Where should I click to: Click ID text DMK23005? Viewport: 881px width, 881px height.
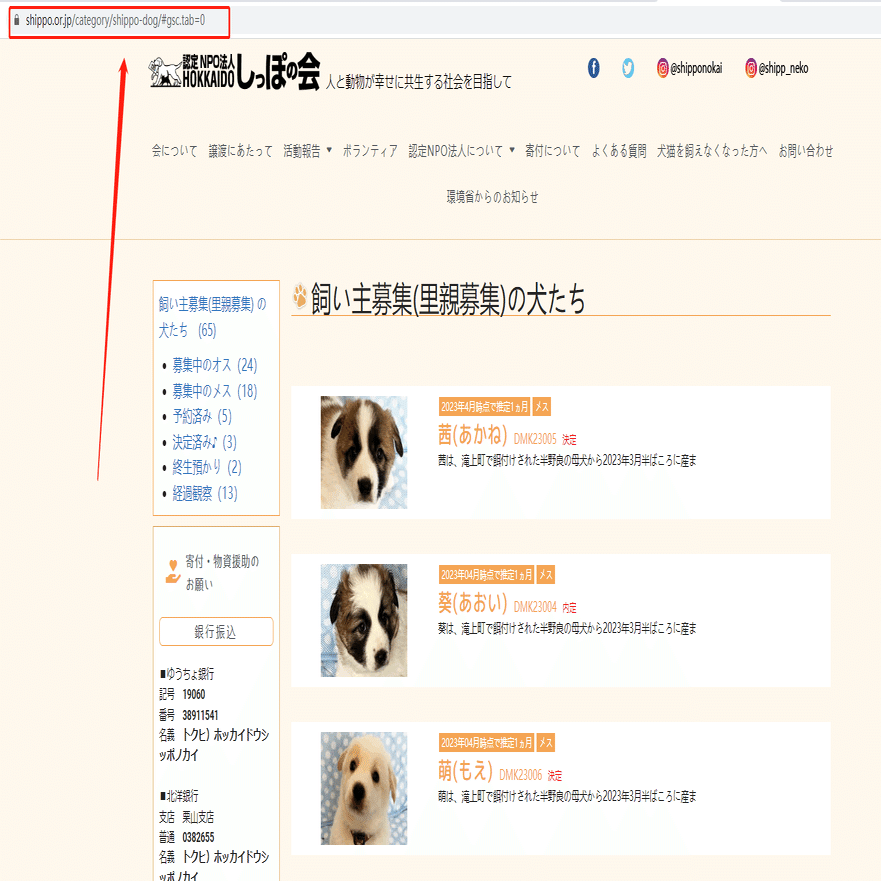535,439
